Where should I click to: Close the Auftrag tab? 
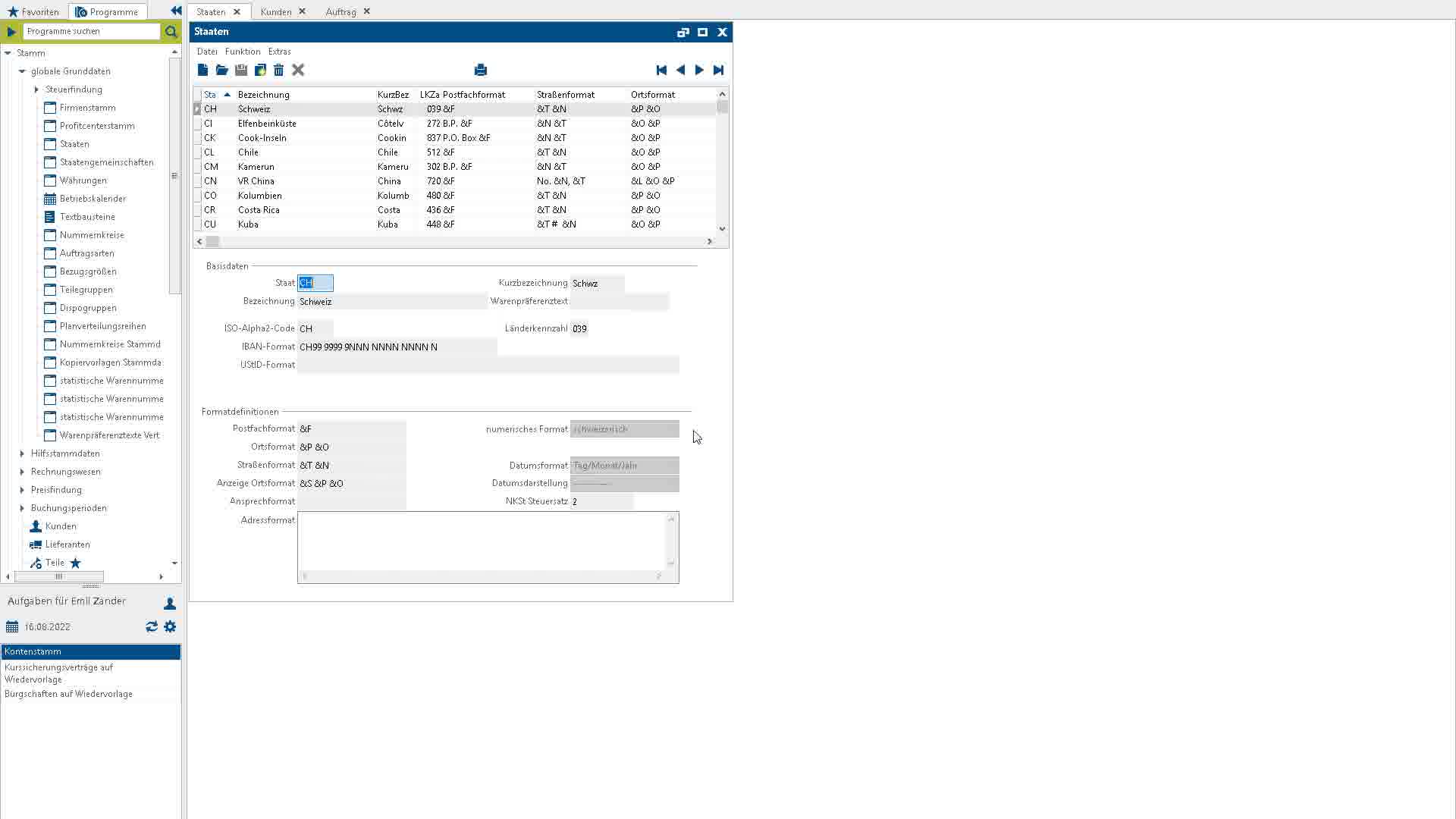click(367, 11)
